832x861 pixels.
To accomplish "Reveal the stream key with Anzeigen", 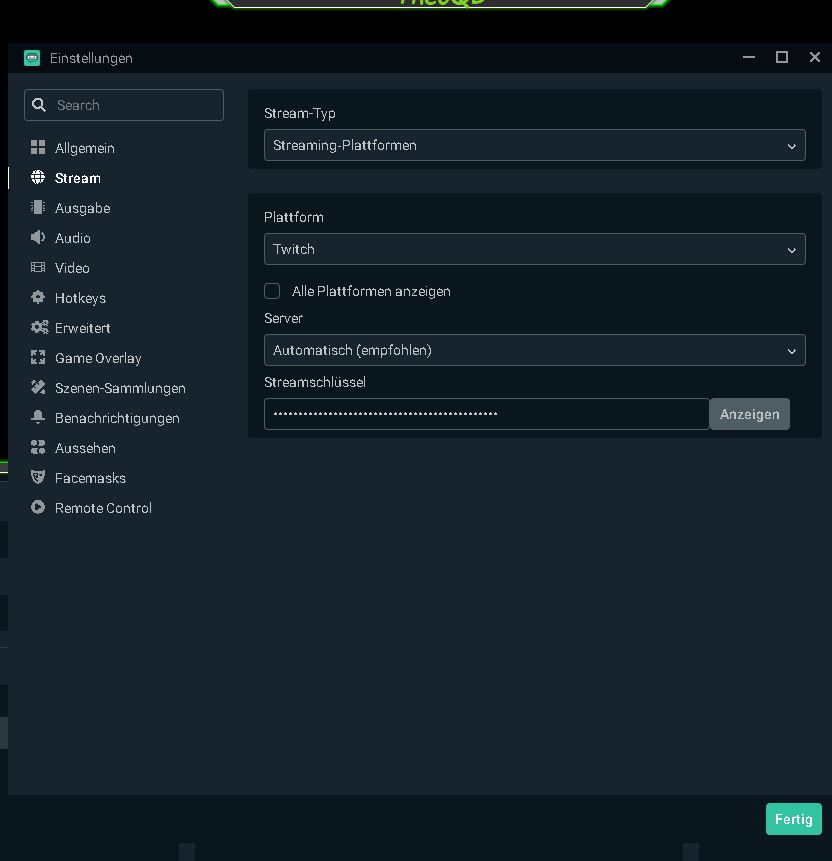I will [x=749, y=414].
